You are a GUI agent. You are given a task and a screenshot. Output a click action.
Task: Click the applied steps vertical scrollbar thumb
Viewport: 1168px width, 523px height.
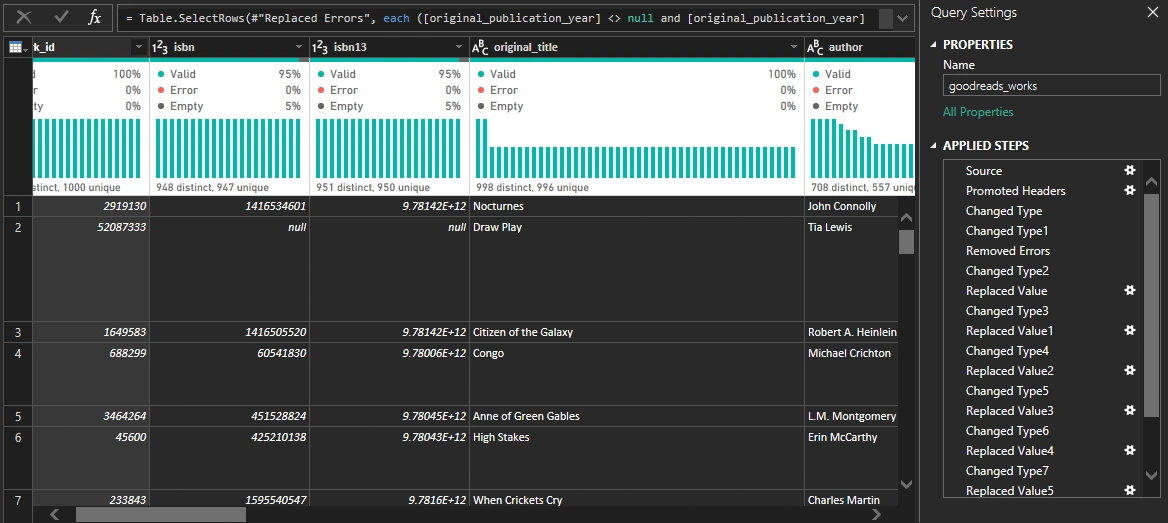tap(1152, 304)
